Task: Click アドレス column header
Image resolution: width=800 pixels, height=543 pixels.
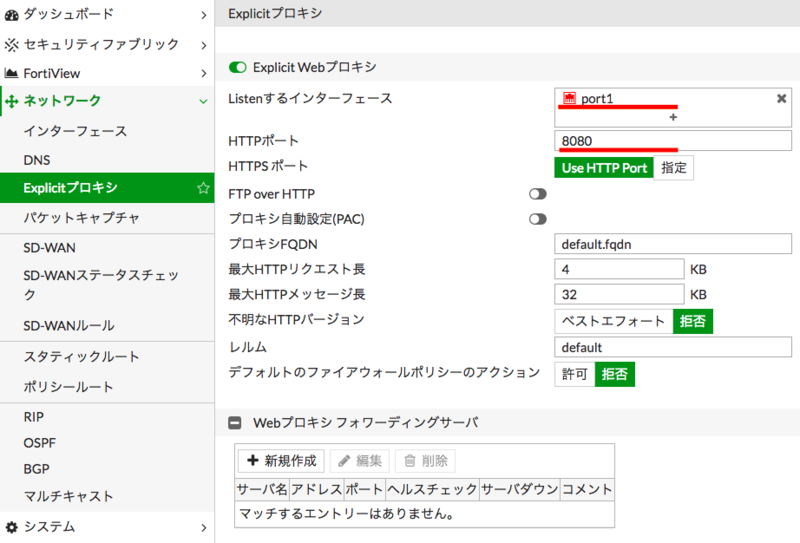Action: [x=316, y=489]
